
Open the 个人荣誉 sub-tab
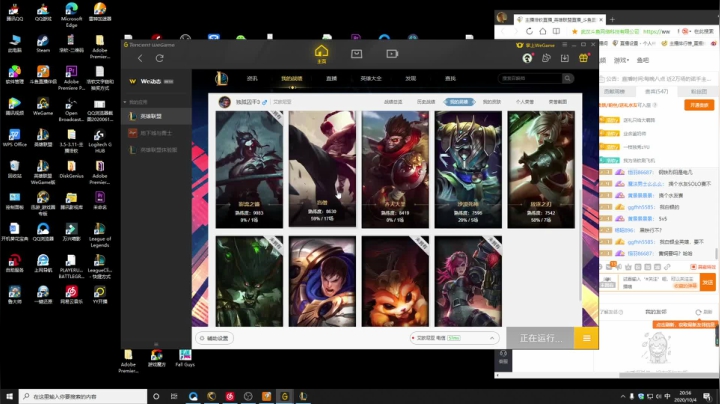tap(524, 102)
